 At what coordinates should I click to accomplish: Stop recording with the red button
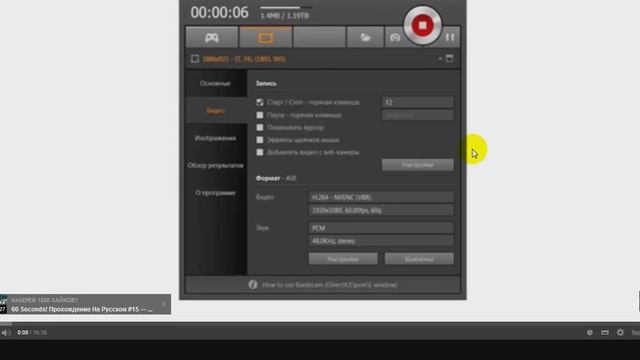(422, 25)
